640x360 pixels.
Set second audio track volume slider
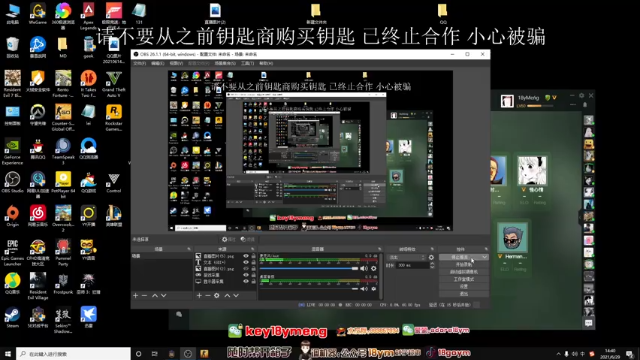(x=309, y=289)
